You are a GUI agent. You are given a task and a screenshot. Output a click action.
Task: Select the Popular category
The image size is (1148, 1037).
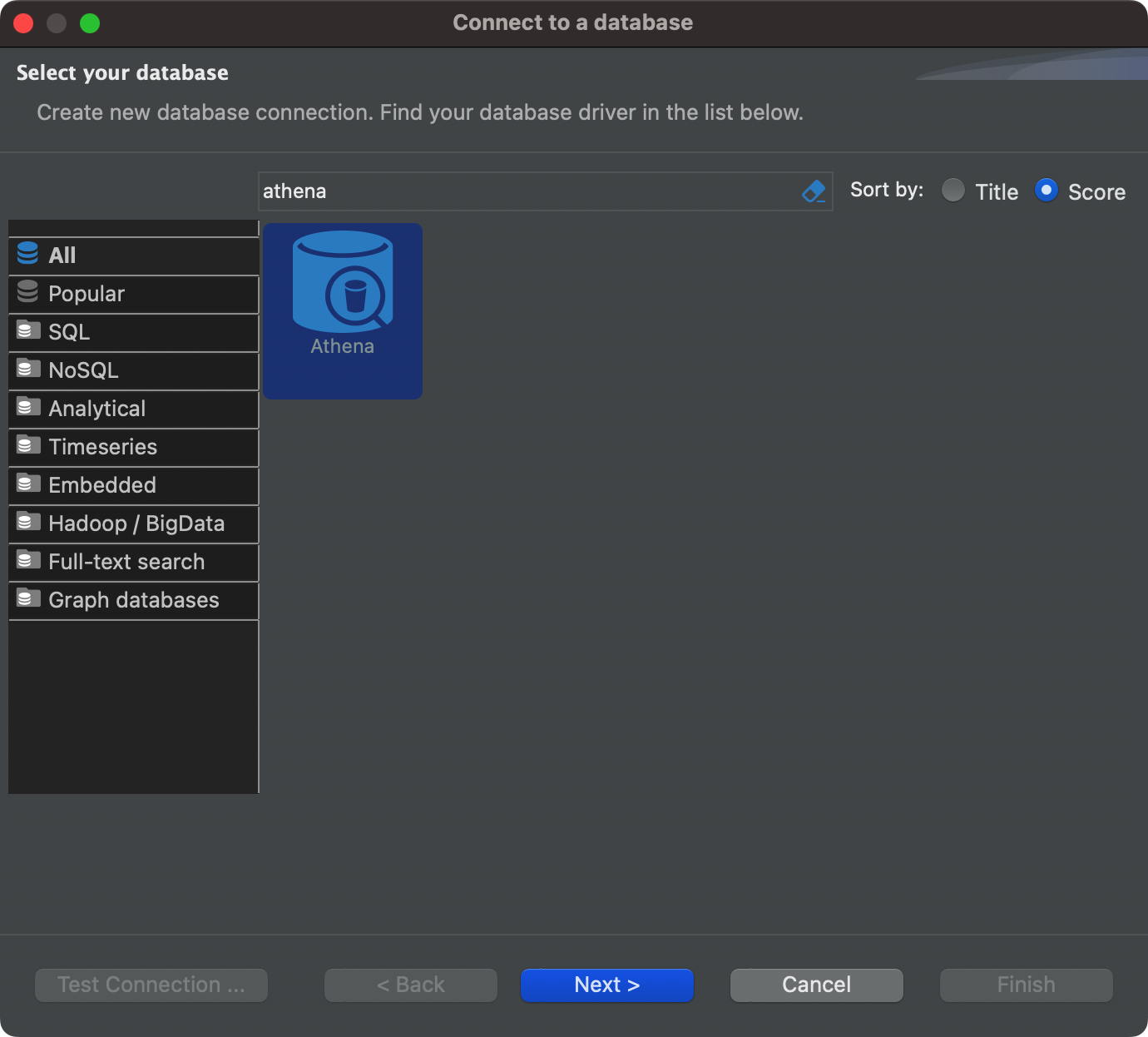(x=134, y=294)
